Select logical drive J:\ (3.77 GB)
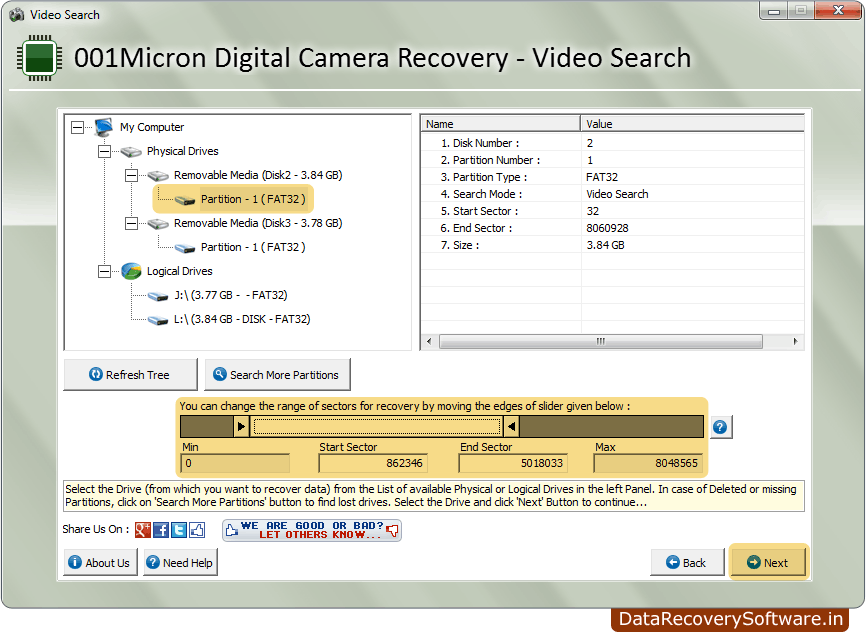 (231, 295)
